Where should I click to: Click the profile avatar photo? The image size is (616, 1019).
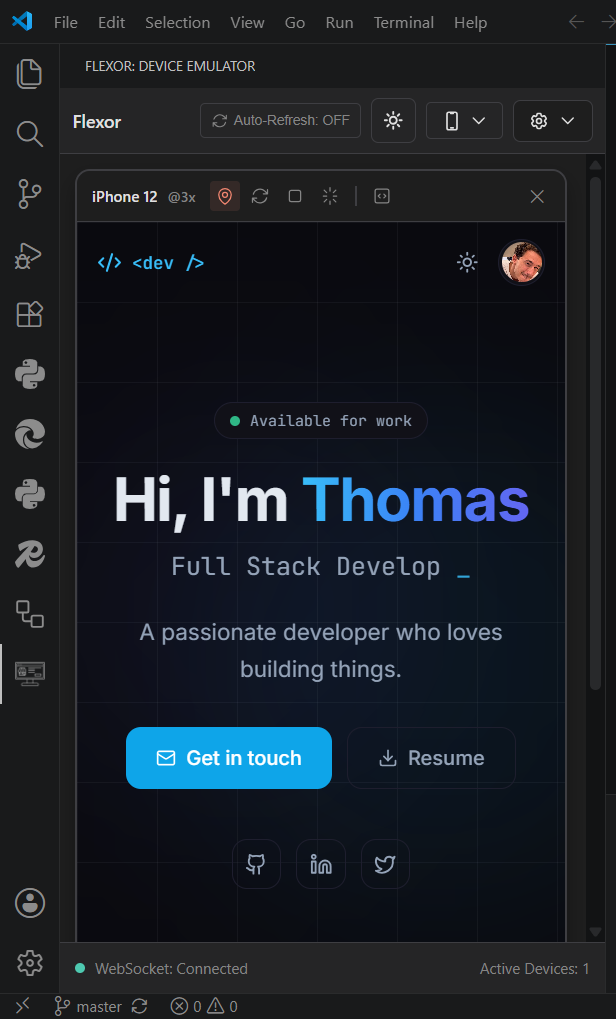[x=521, y=263]
